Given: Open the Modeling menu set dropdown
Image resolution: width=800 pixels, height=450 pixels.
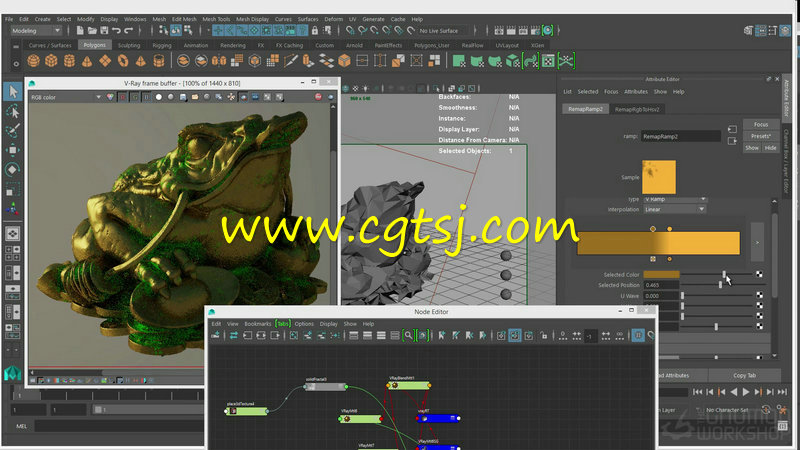Looking at the screenshot, I should point(36,31).
